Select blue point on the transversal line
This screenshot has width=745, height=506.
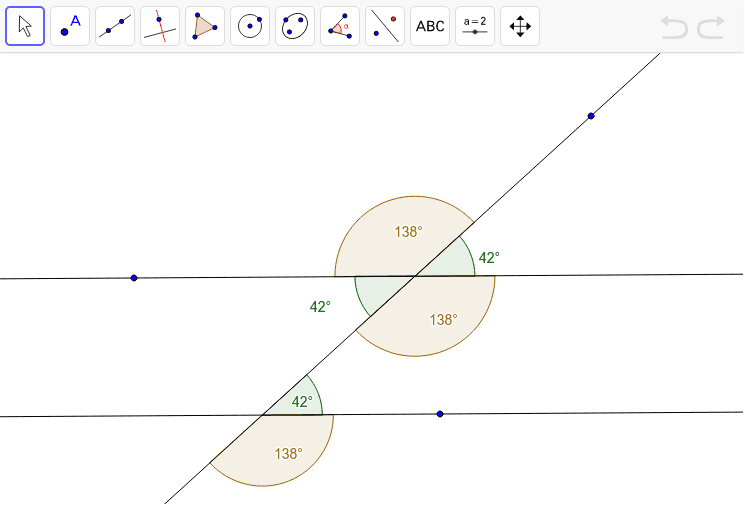click(591, 116)
